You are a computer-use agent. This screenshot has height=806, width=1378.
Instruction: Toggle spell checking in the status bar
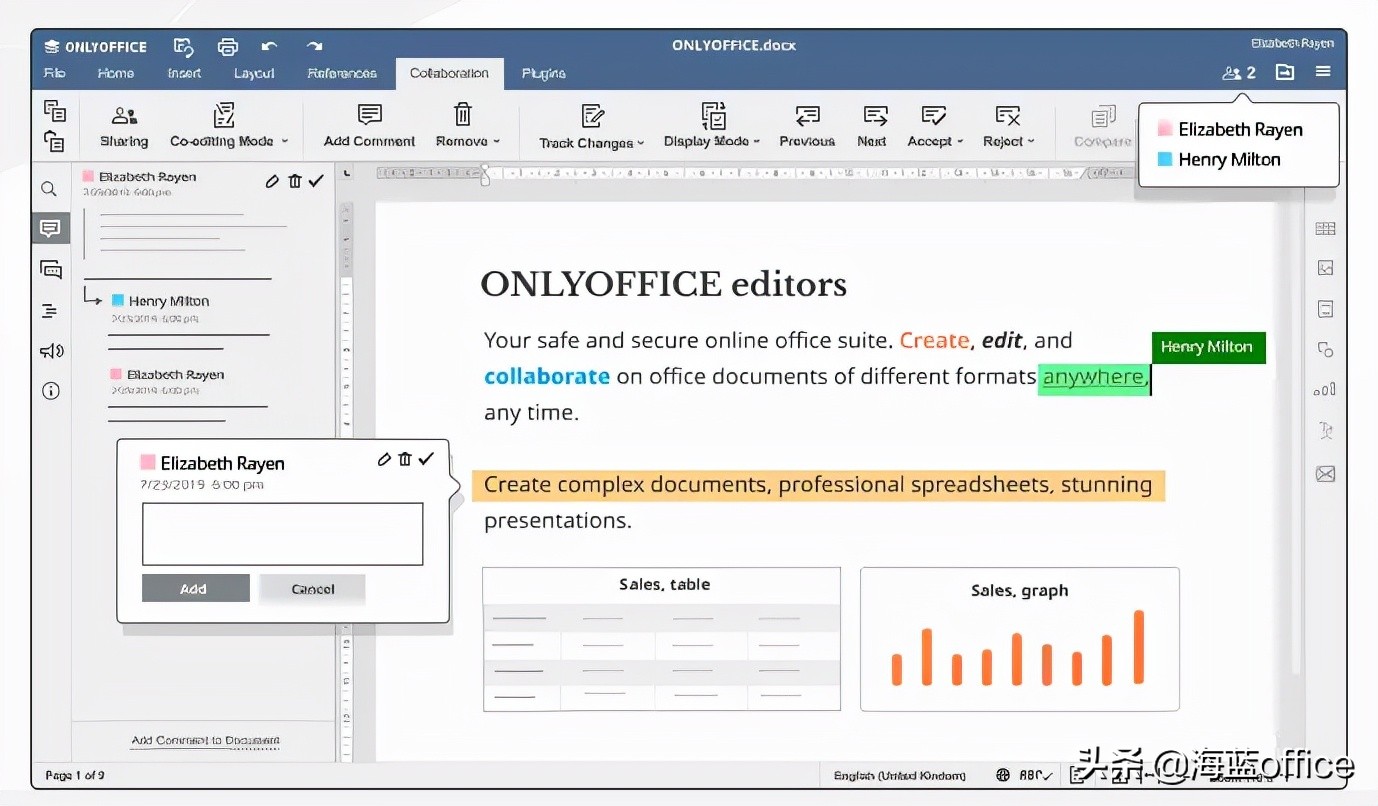tap(1038, 775)
